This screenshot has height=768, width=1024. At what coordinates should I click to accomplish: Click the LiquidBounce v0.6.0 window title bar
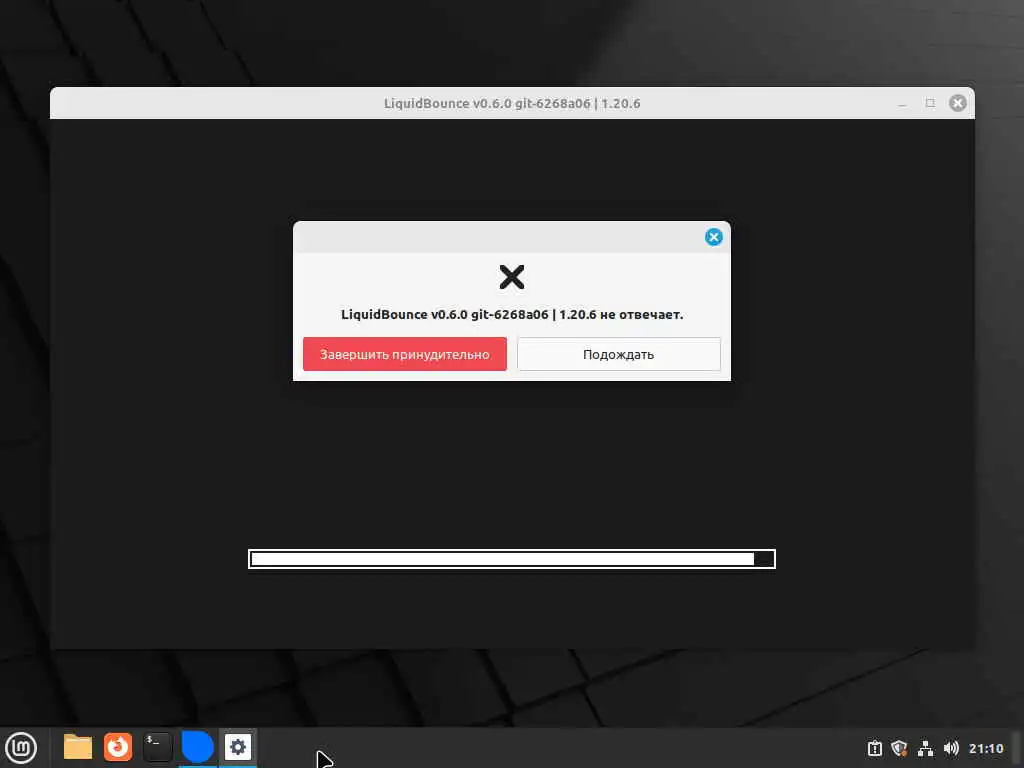[x=512, y=103]
